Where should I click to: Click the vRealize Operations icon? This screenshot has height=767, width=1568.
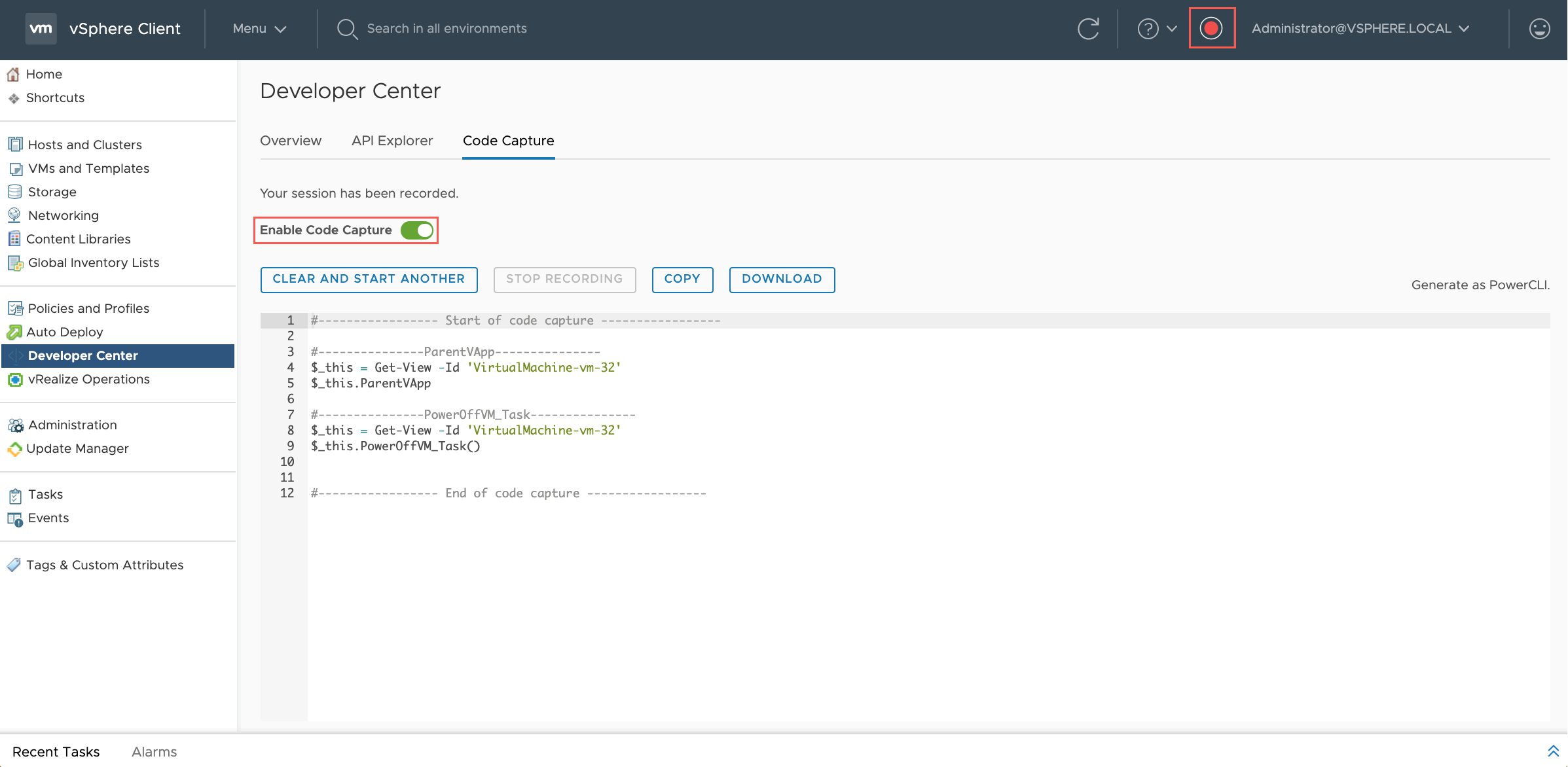pyautogui.click(x=15, y=380)
